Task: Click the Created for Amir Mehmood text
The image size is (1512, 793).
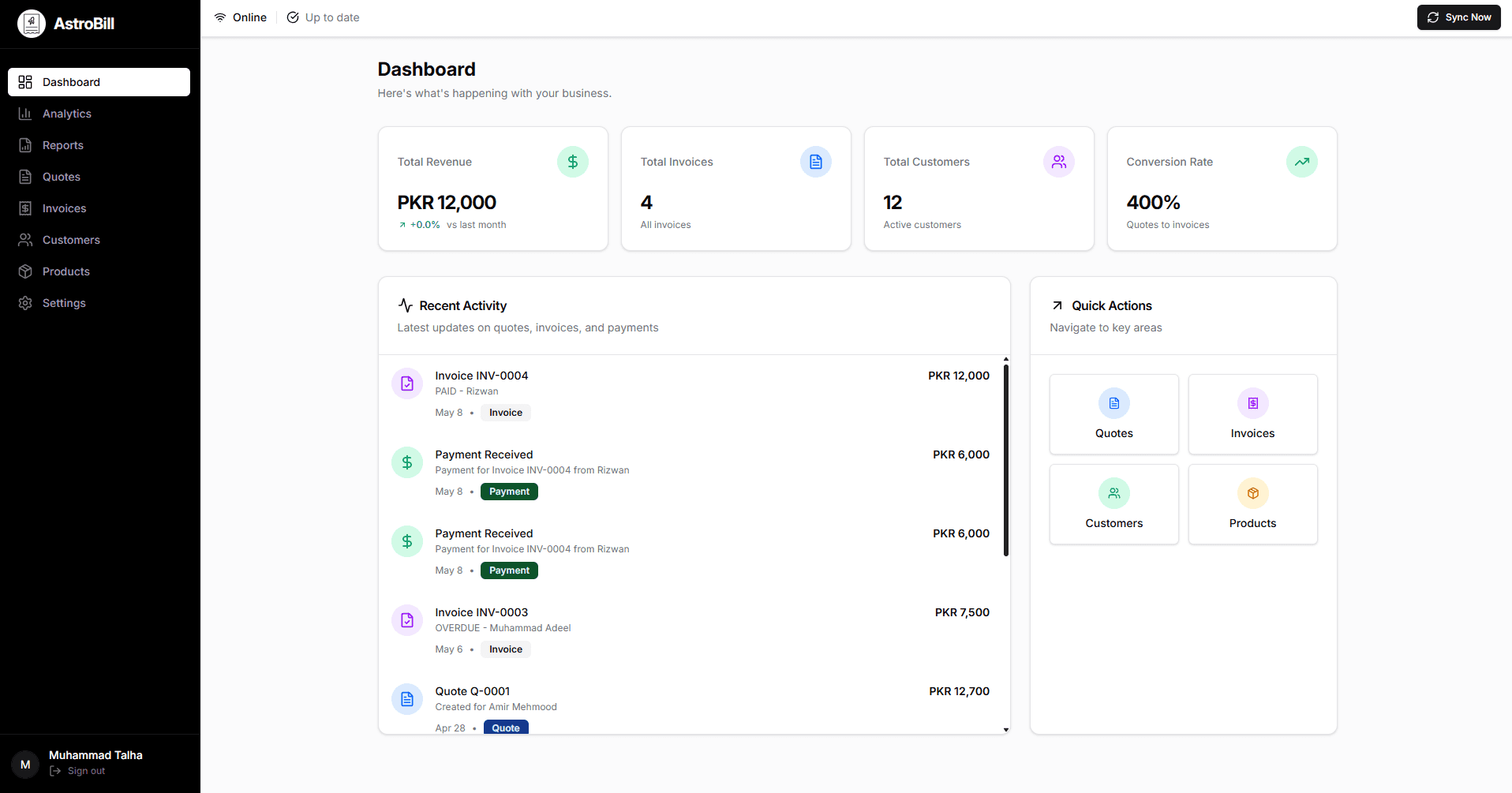Action: click(496, 707)
